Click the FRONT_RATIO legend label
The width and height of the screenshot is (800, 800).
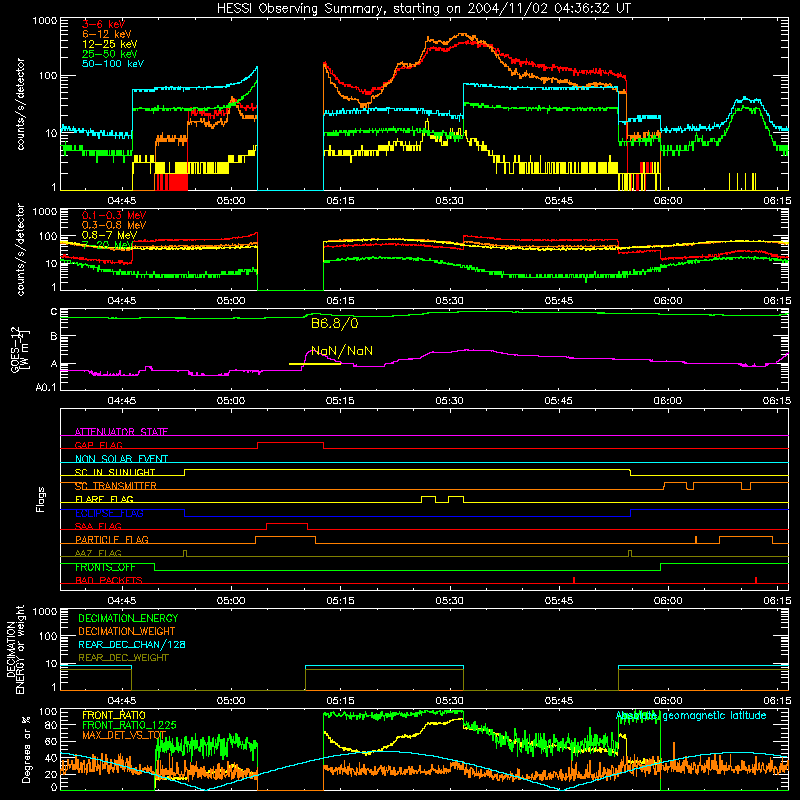coord(114,715)
